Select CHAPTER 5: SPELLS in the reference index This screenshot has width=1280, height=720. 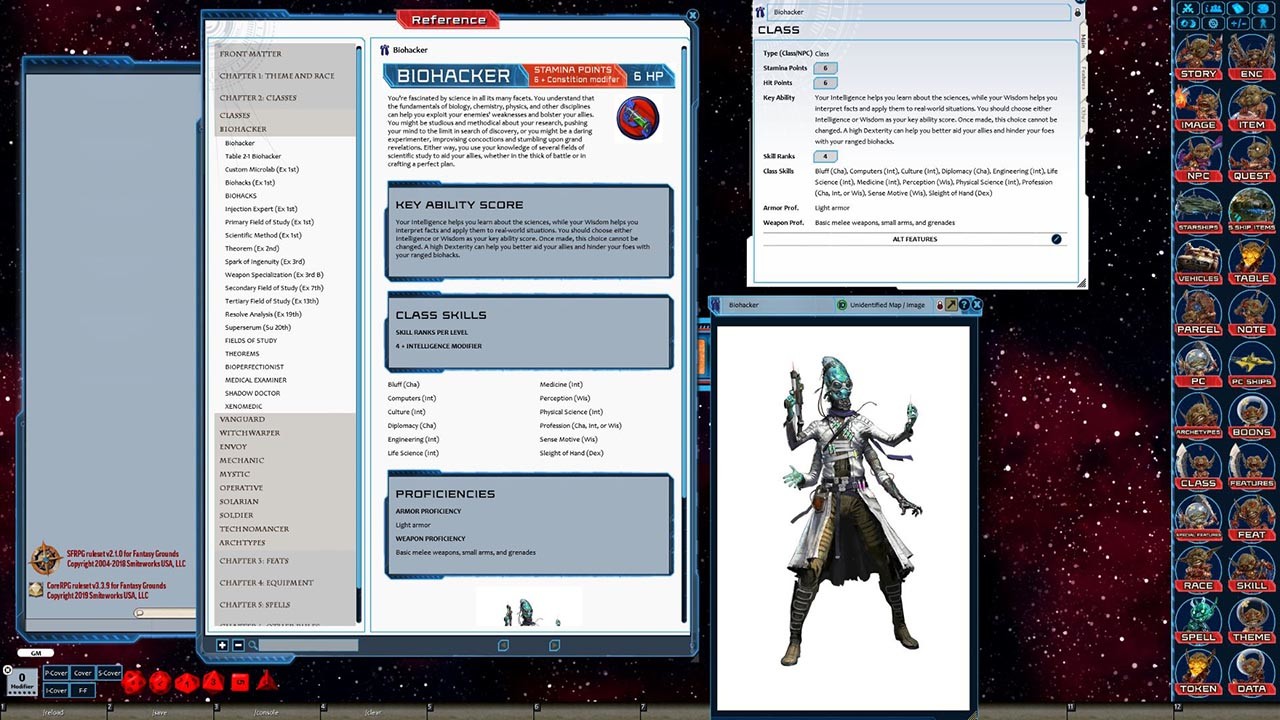tap(253, 604)
